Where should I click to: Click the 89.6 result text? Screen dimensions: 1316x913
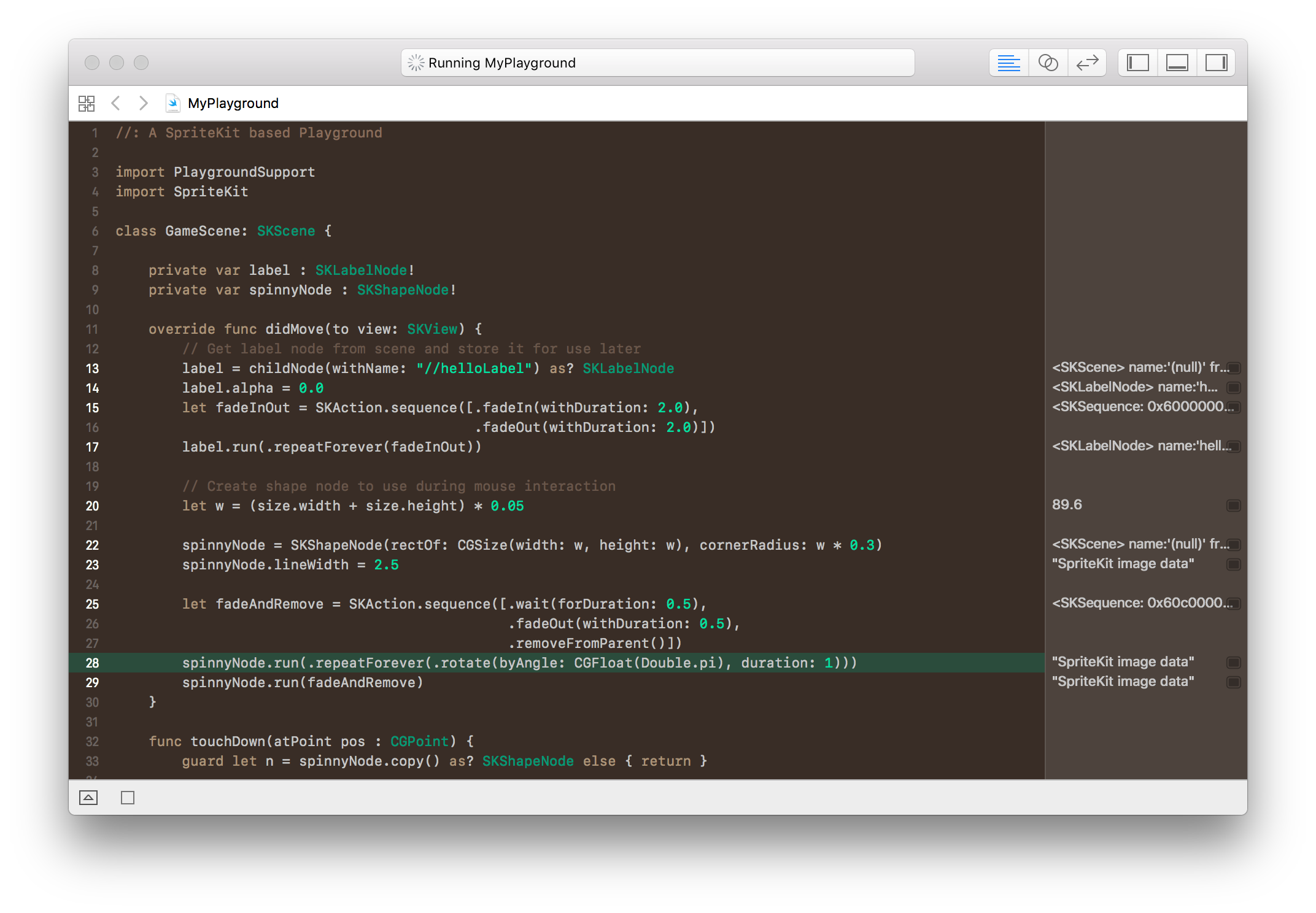(x=1067, y=505)
